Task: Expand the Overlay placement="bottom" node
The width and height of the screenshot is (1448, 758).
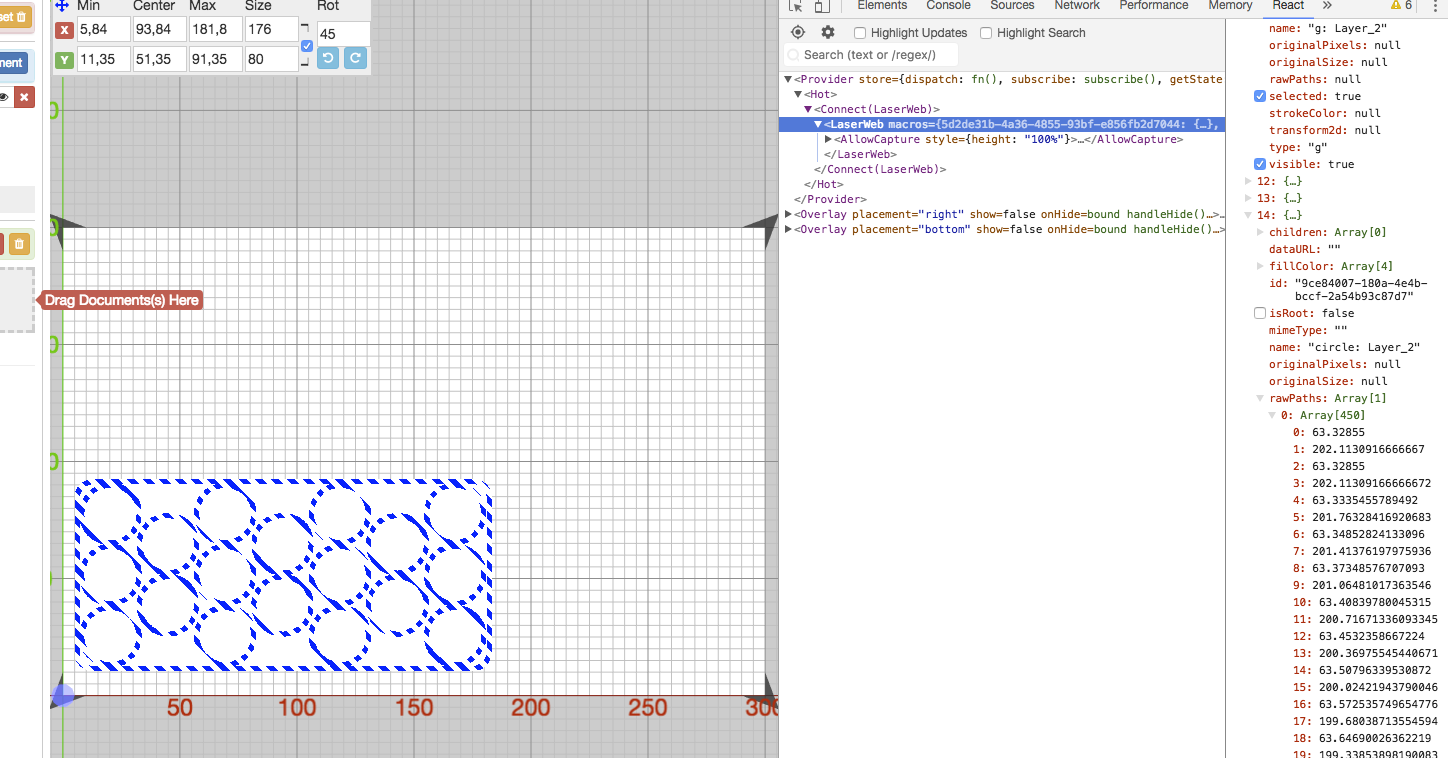Action: point(788,229)
